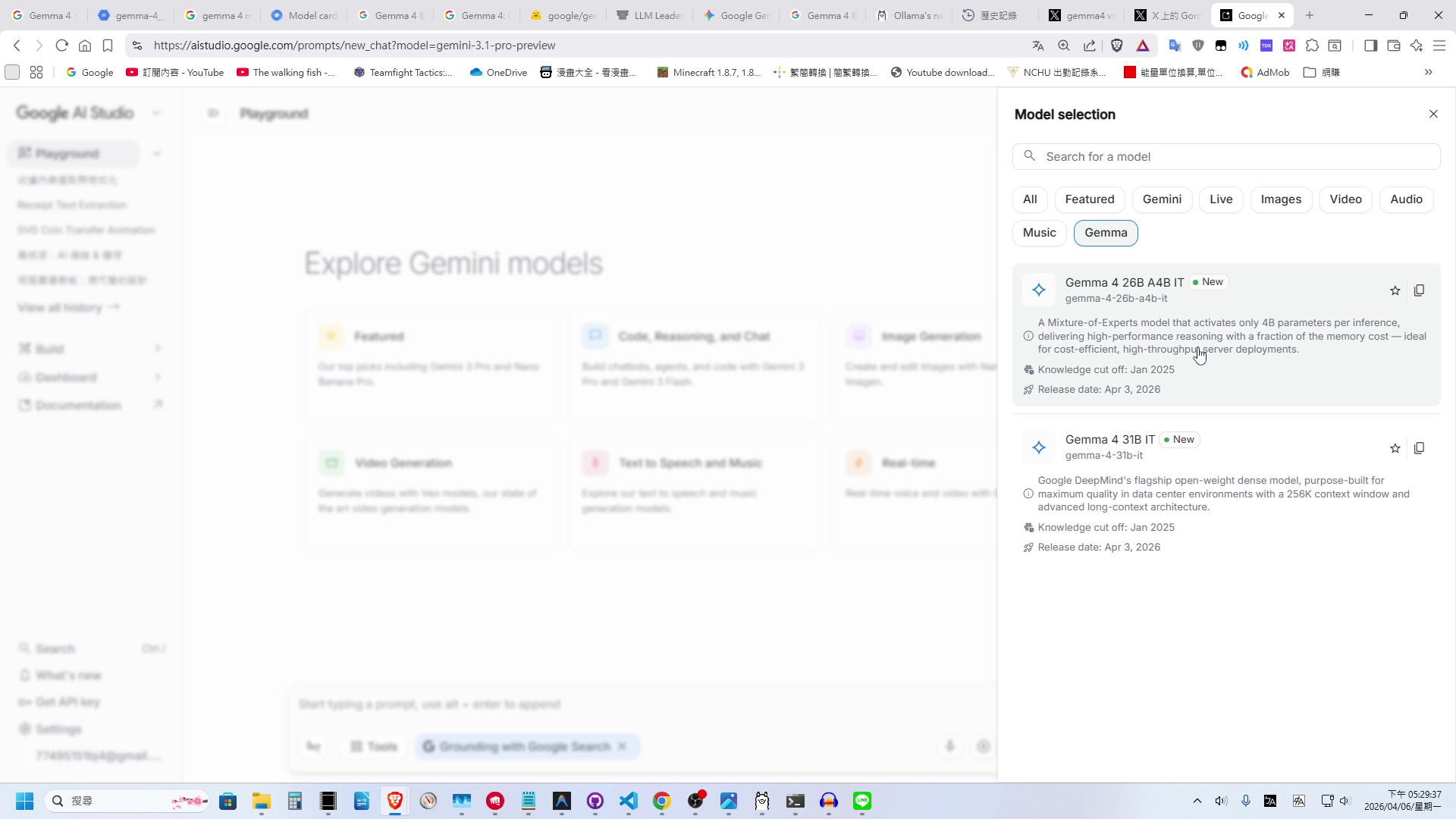
Task: Star the Gemma 4 26B A4B IT model
Action: (x=1395, y=290)
